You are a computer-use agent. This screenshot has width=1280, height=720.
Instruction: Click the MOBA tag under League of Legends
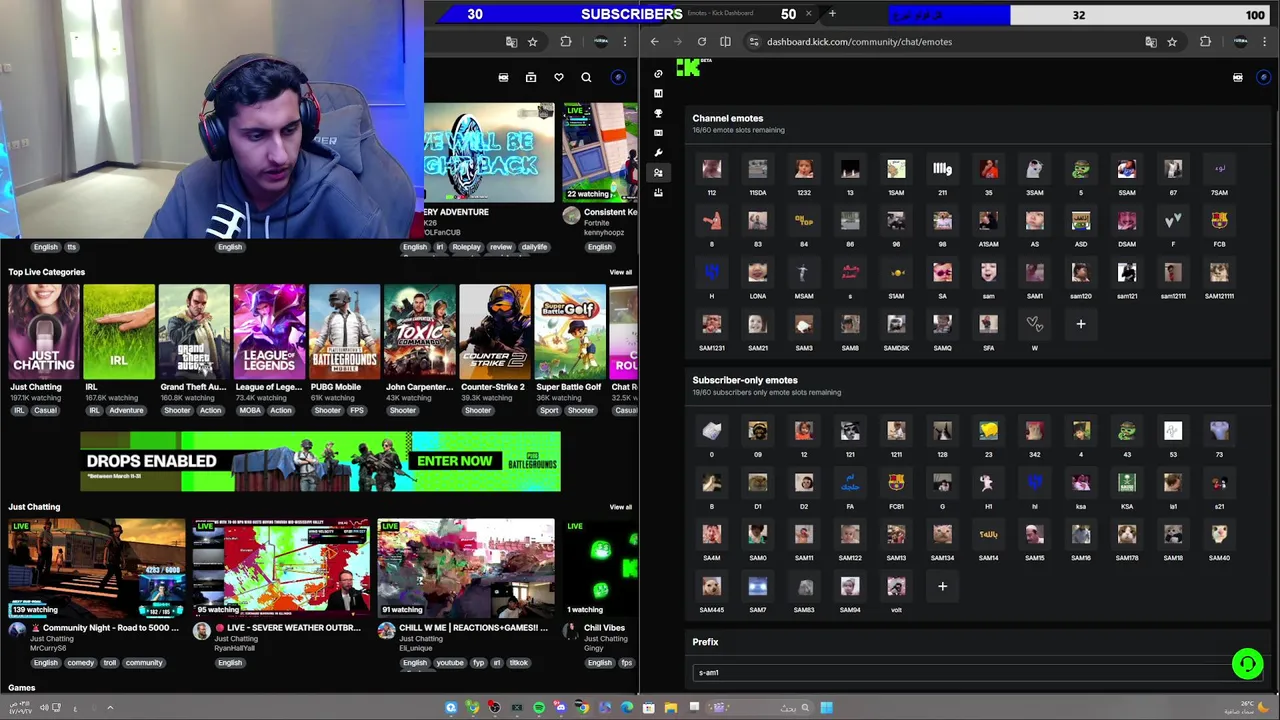pyautogui.click(x=250, y=410)
